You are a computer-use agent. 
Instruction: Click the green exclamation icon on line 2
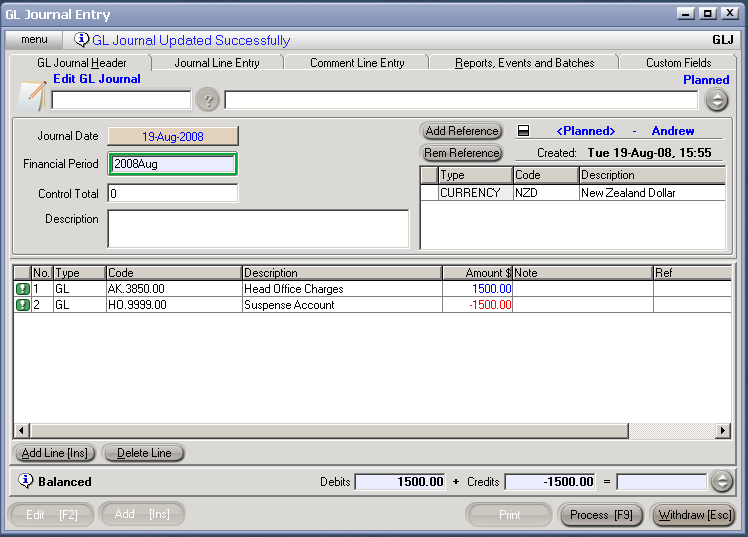tap(22, 305)
